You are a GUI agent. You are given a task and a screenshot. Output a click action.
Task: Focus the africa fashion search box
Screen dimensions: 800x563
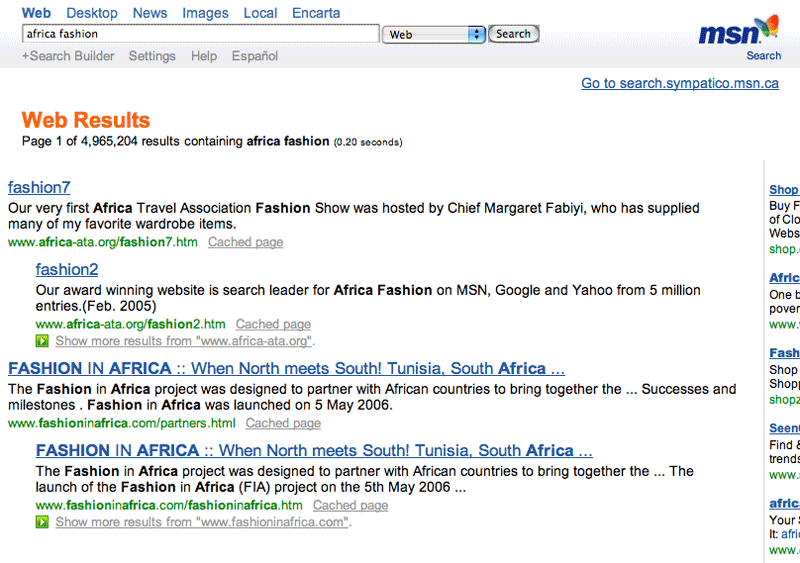(x=201, y=34)
